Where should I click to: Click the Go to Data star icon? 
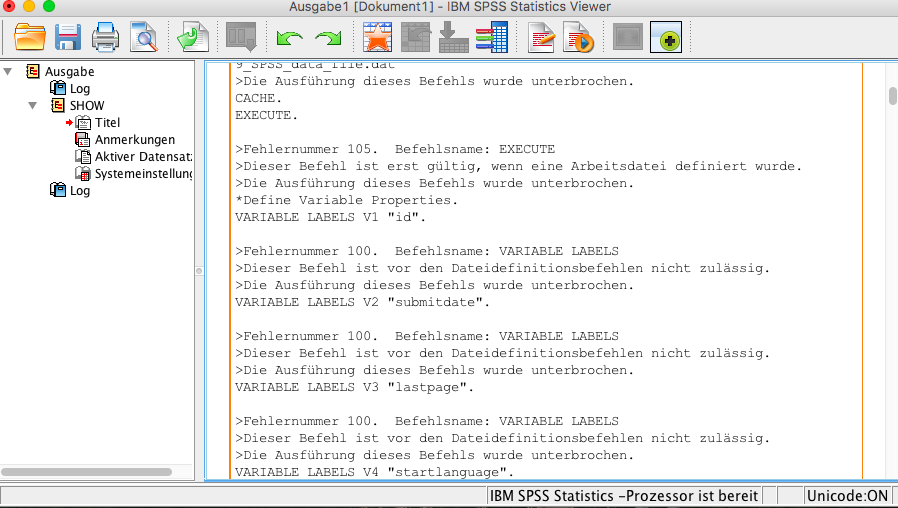[x=377, y=38]
